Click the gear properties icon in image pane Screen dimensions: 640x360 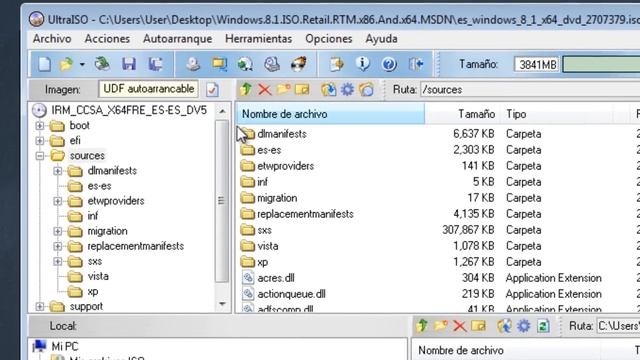click(347, 89)
